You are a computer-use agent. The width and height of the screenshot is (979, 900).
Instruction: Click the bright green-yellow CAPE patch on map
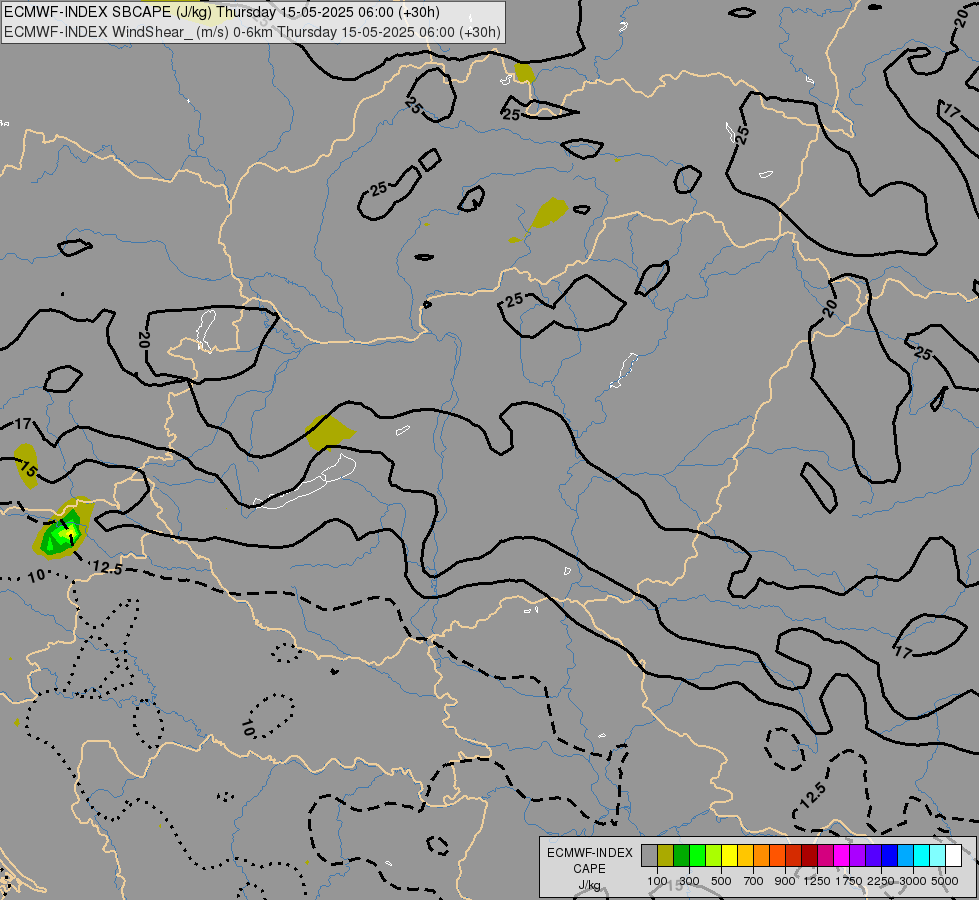click(x=63, y=534)
